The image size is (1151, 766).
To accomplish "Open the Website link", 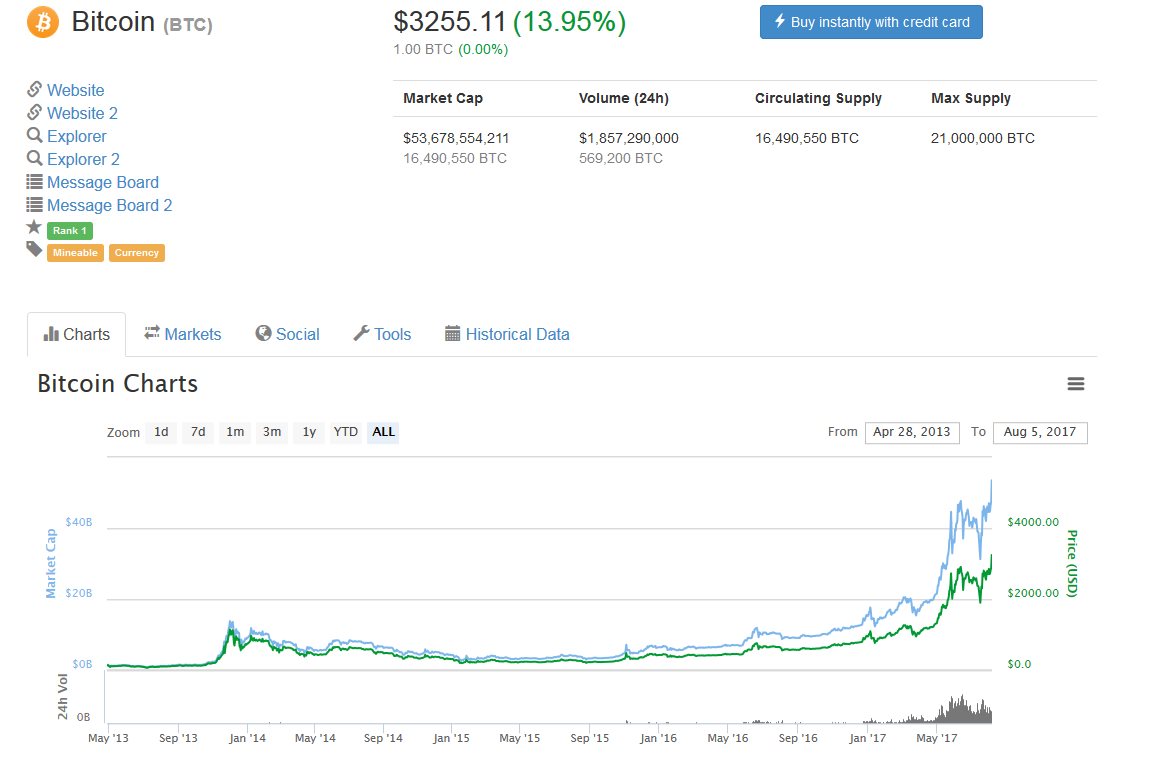I will (76, 90).
